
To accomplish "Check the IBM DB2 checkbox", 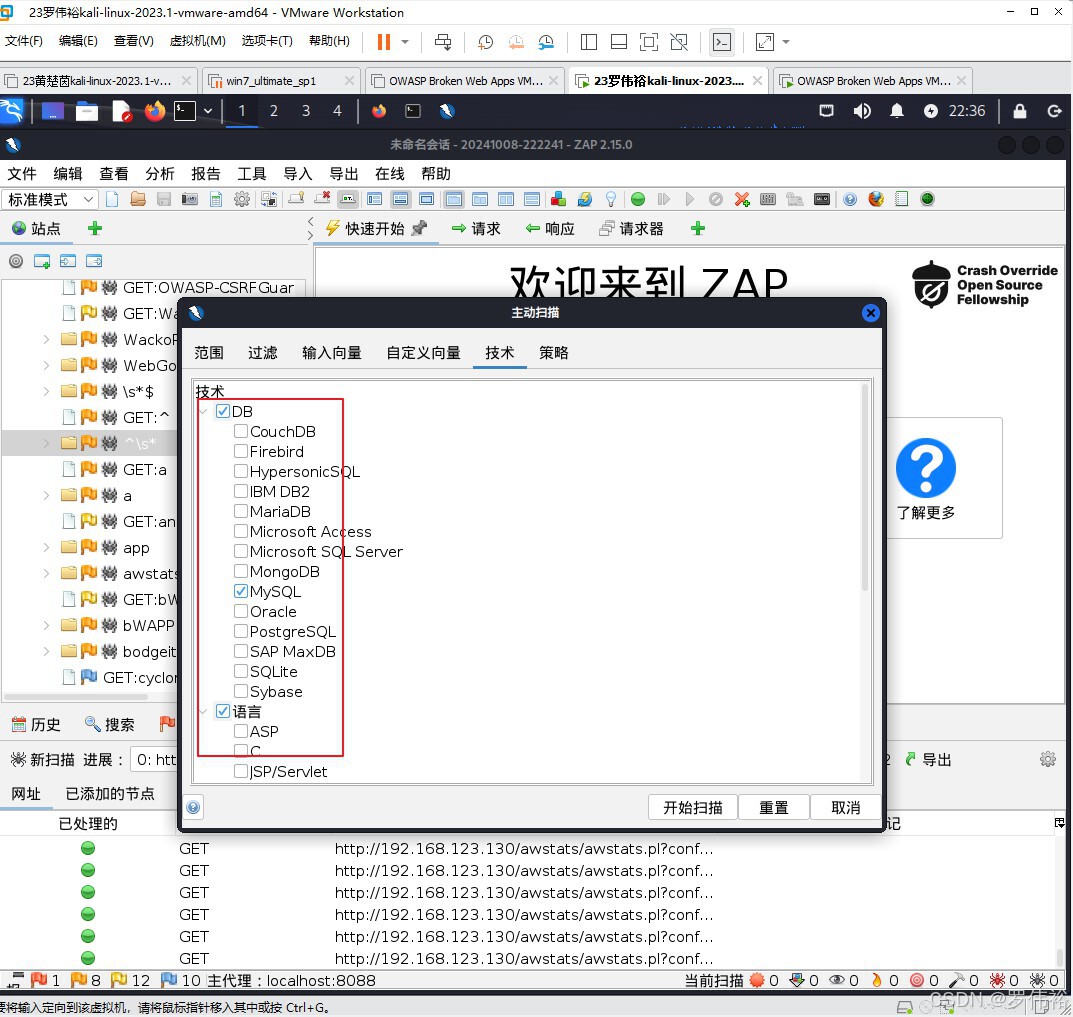I will [x=241, y=491].
